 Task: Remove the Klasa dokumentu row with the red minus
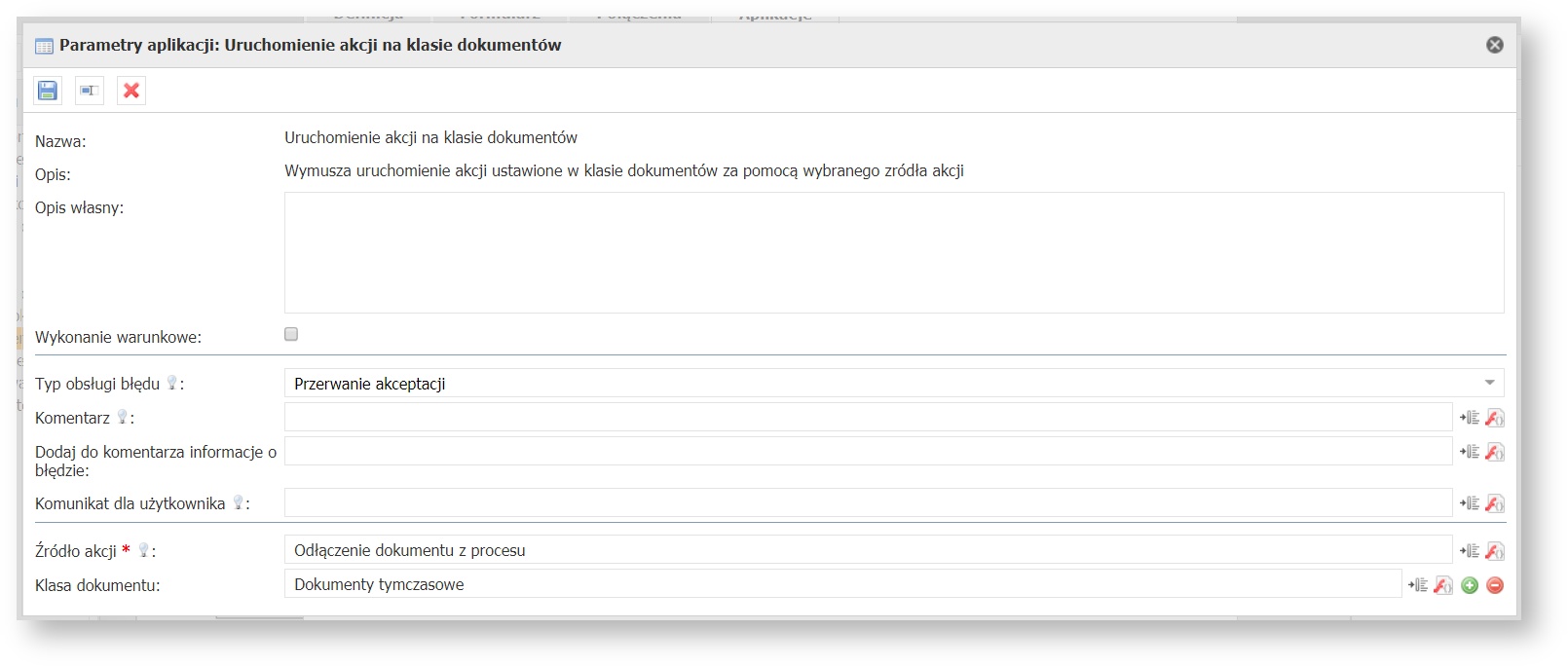point(1495,585)
